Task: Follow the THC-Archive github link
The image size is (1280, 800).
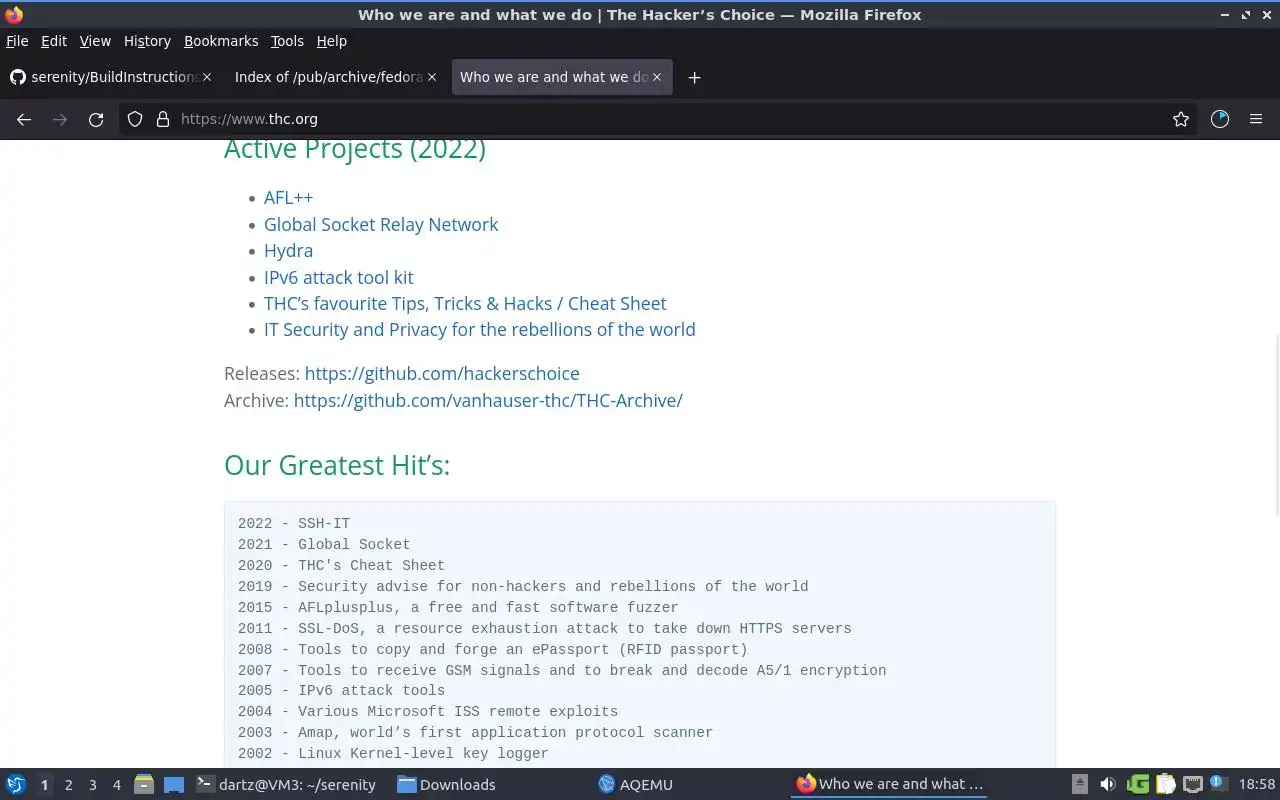Action: tap(488, 400)
